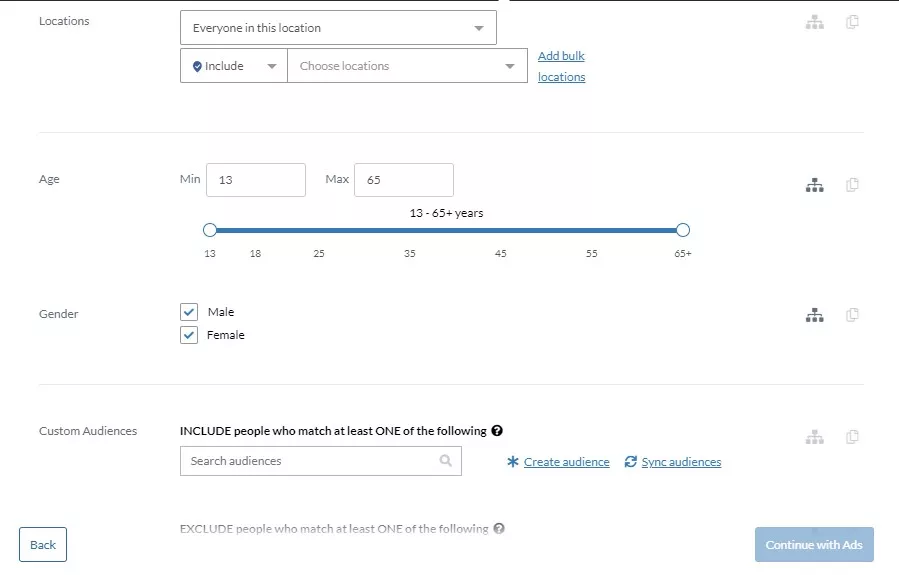The height and width of the screenshot is (575, 899).
Task: Uncheck the Male gender checkbox
Action: (189, 312)
